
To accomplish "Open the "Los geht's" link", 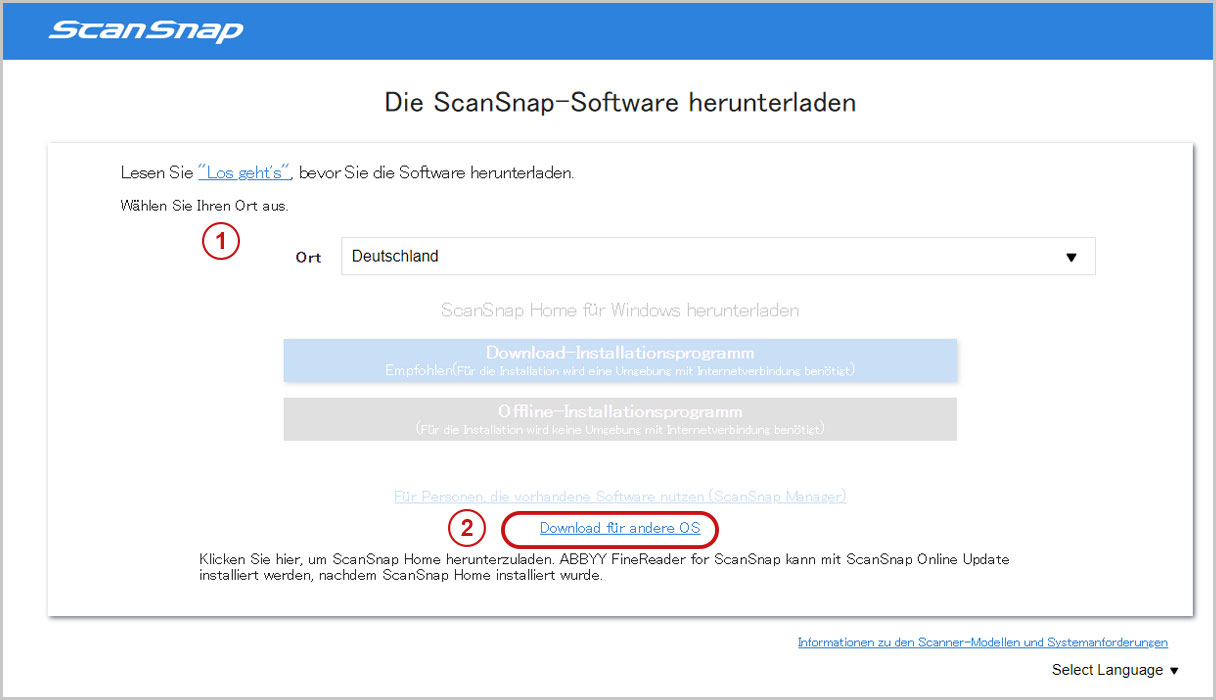I will point(244,172).
